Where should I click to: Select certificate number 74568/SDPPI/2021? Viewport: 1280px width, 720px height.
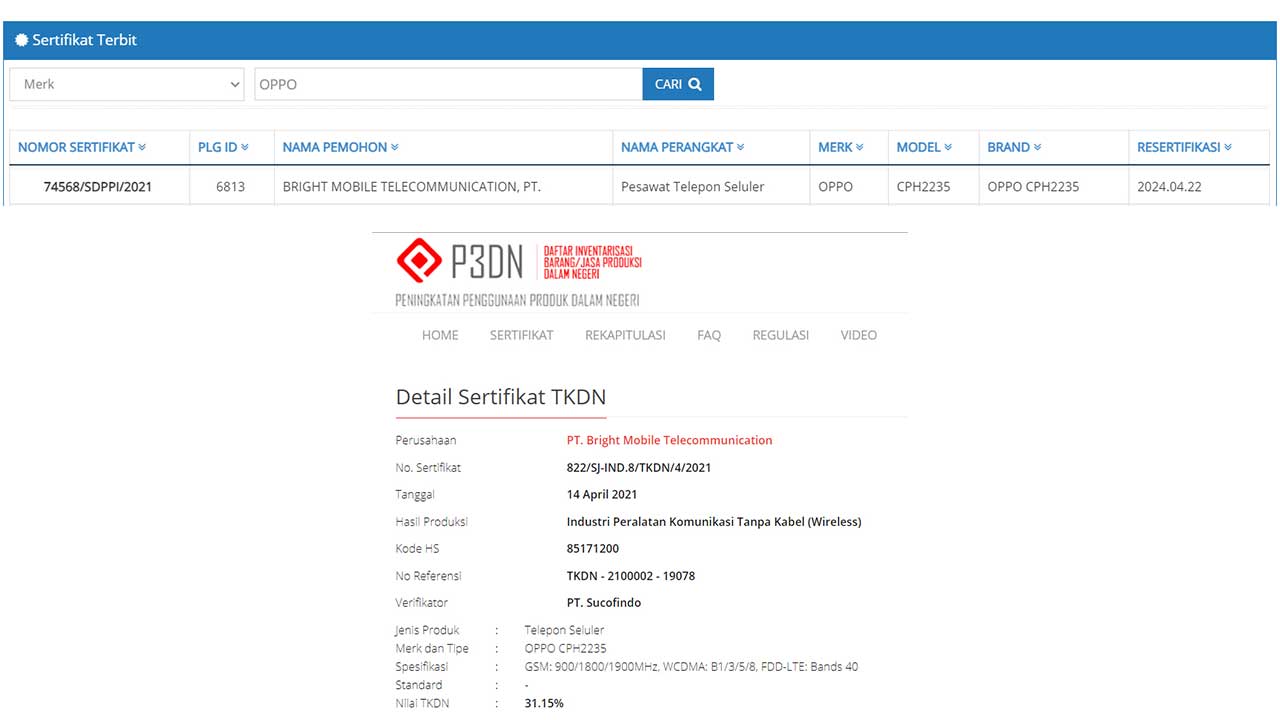(98, 186)
